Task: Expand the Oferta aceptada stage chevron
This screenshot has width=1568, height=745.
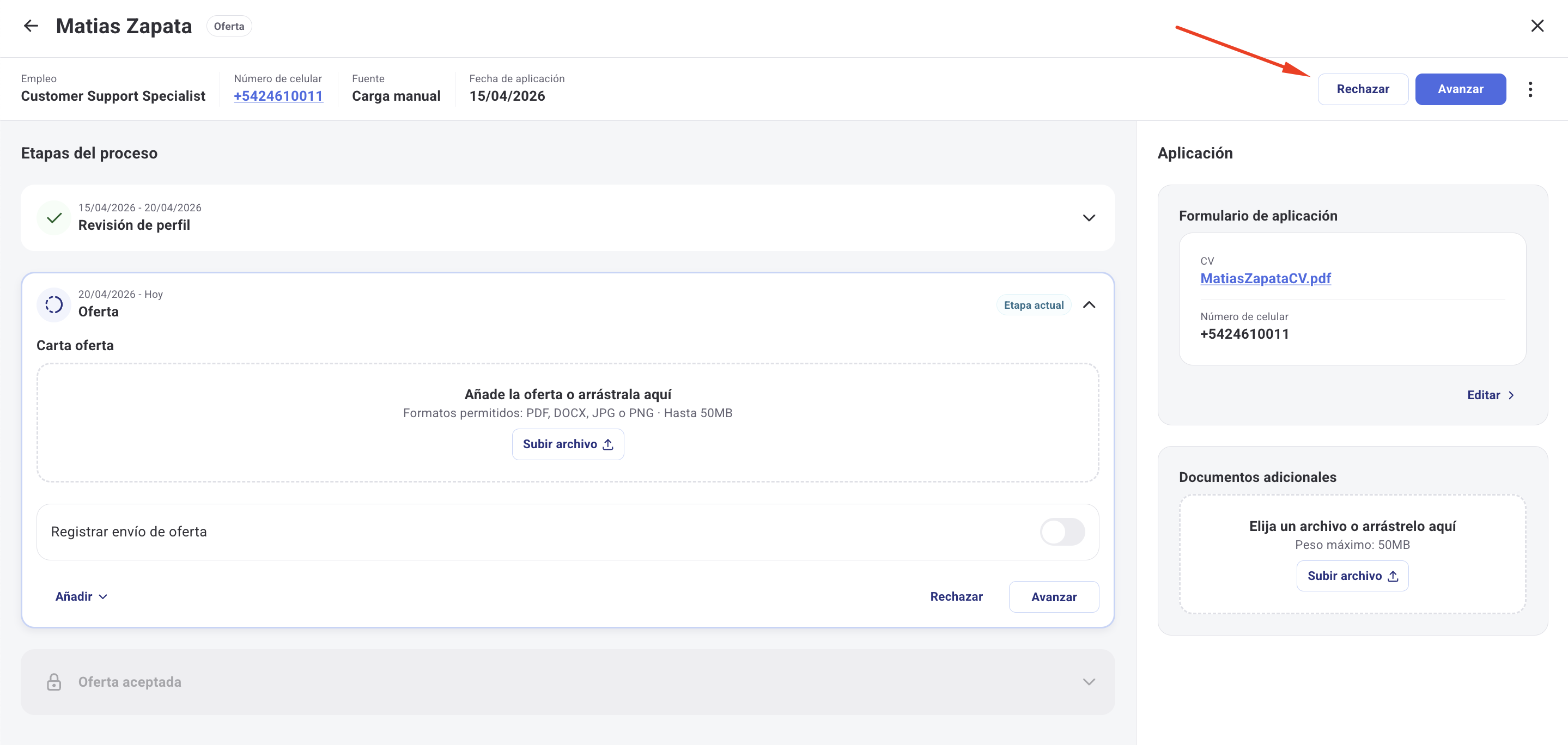Action: [1089, 682]
